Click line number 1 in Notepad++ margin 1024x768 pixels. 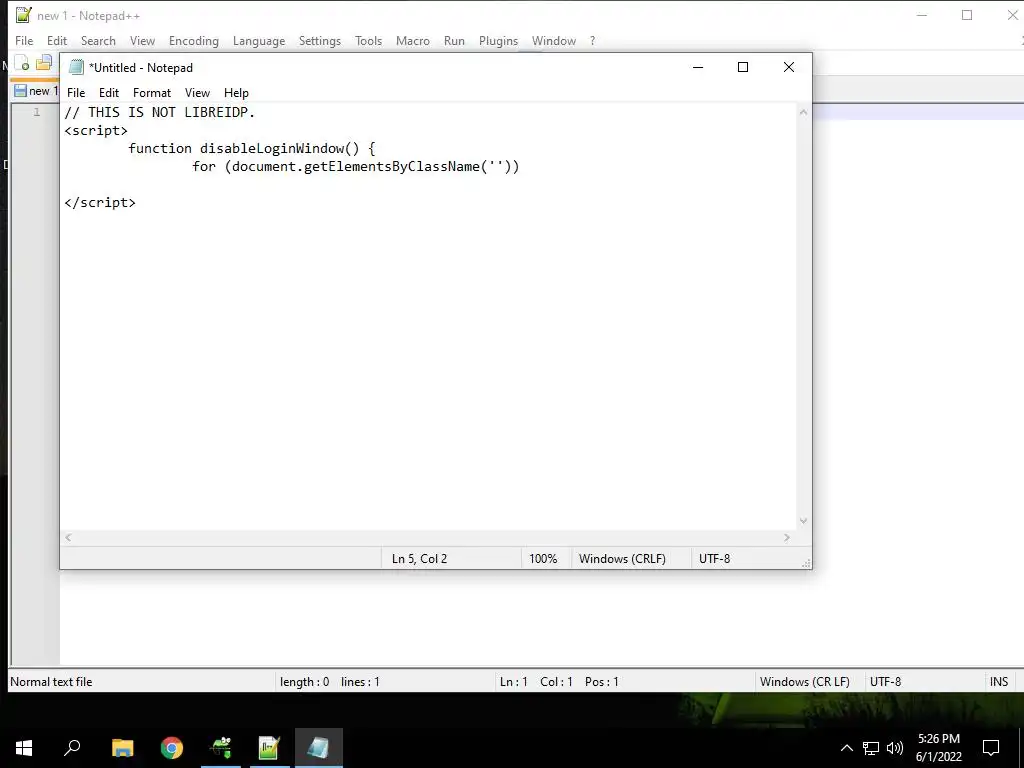(x=37, y=112)
